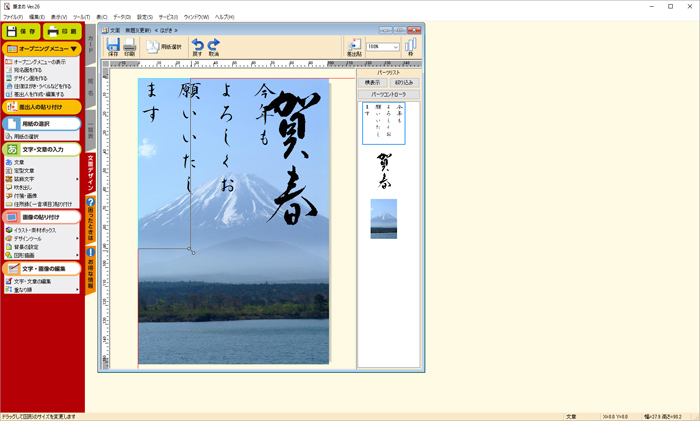Click the 横表示 button in parts list
The height and width of the screenshot is (421, 700).
coord(372,83)
